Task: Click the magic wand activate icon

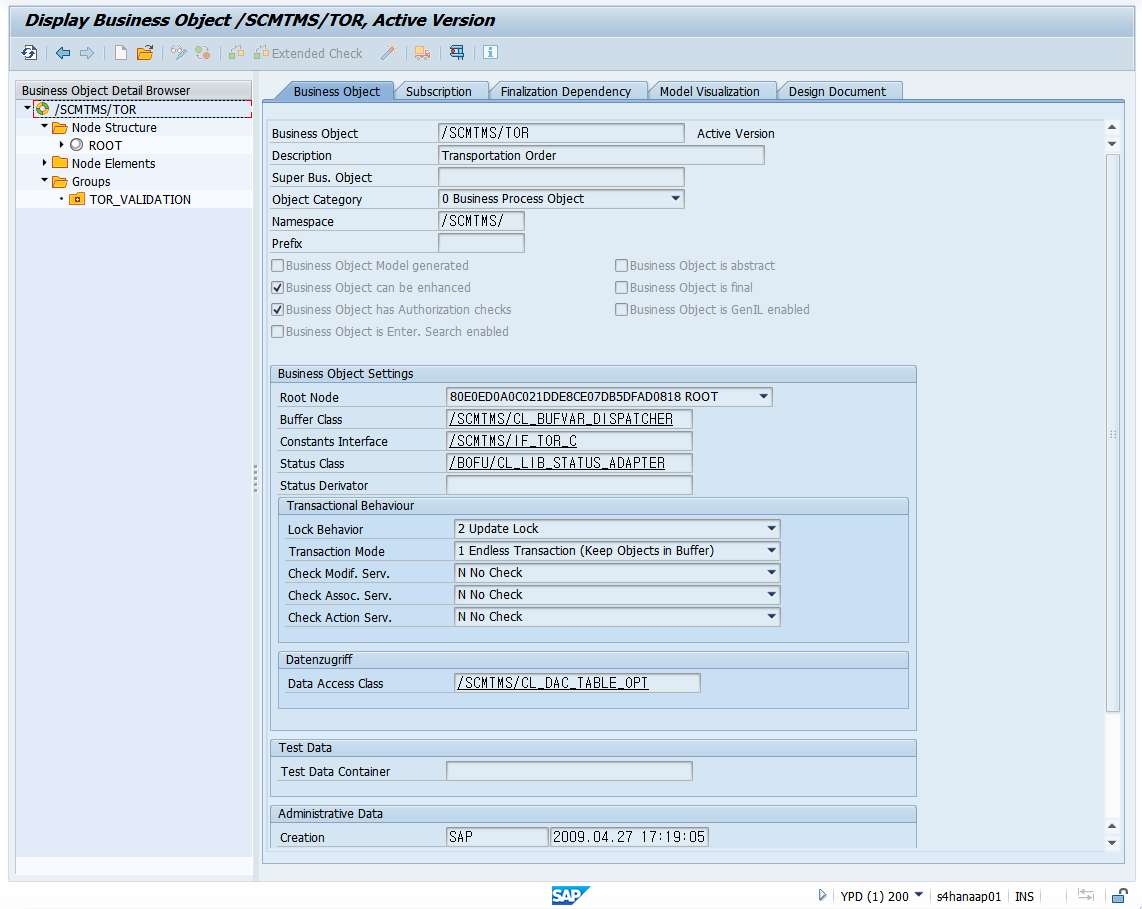Action: tap(388, 52)
